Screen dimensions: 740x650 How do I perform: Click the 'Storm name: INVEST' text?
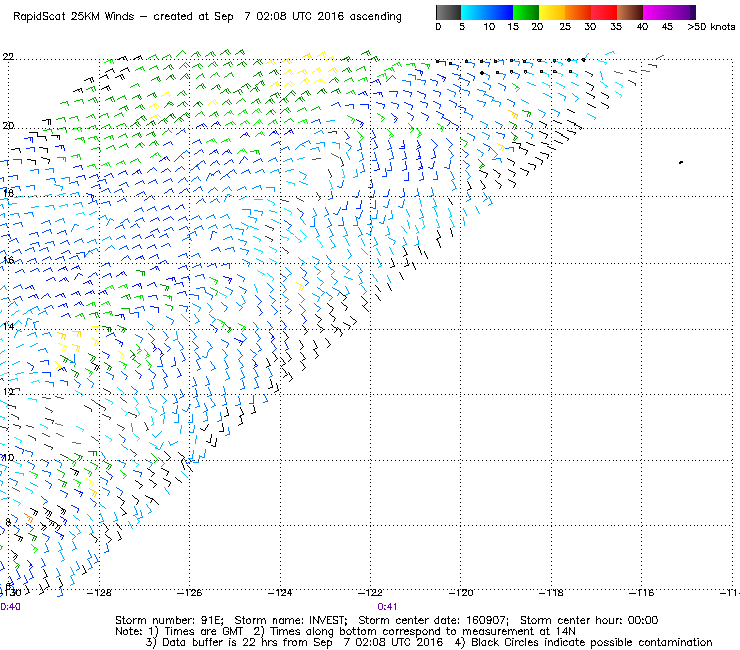[x=291, y=620]
